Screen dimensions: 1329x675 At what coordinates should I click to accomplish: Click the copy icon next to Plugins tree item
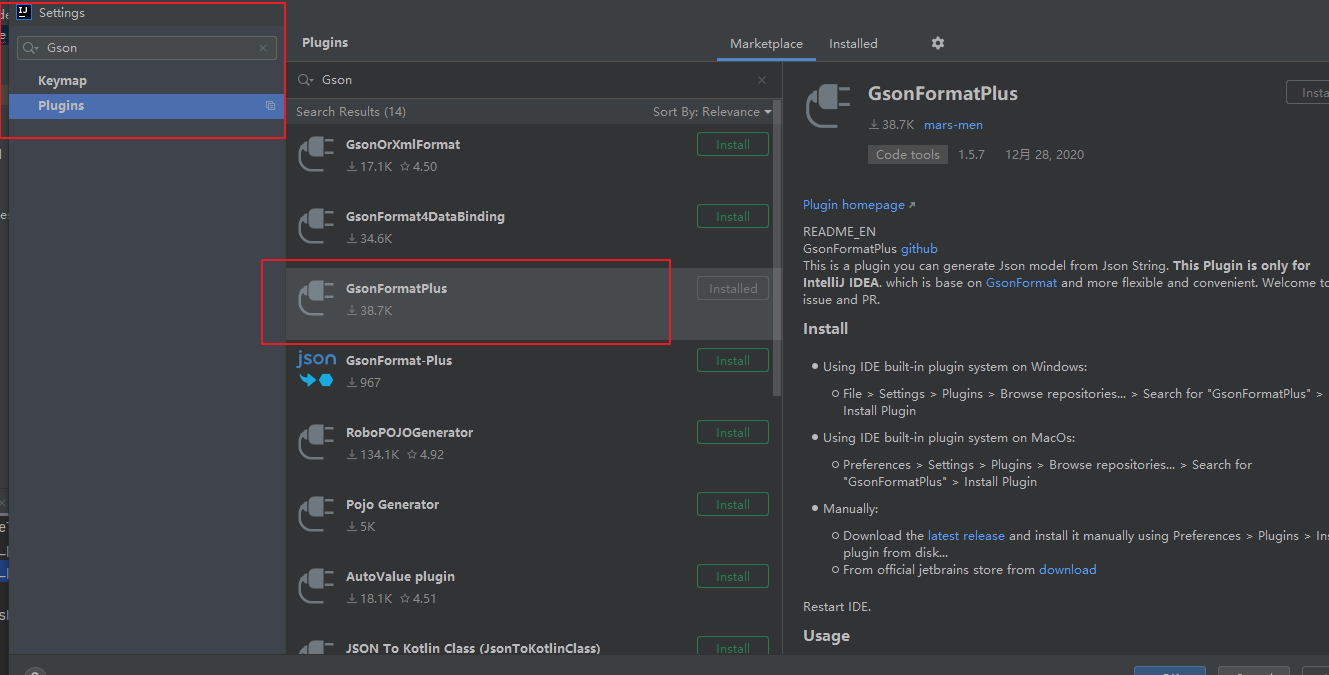(270, 106)
